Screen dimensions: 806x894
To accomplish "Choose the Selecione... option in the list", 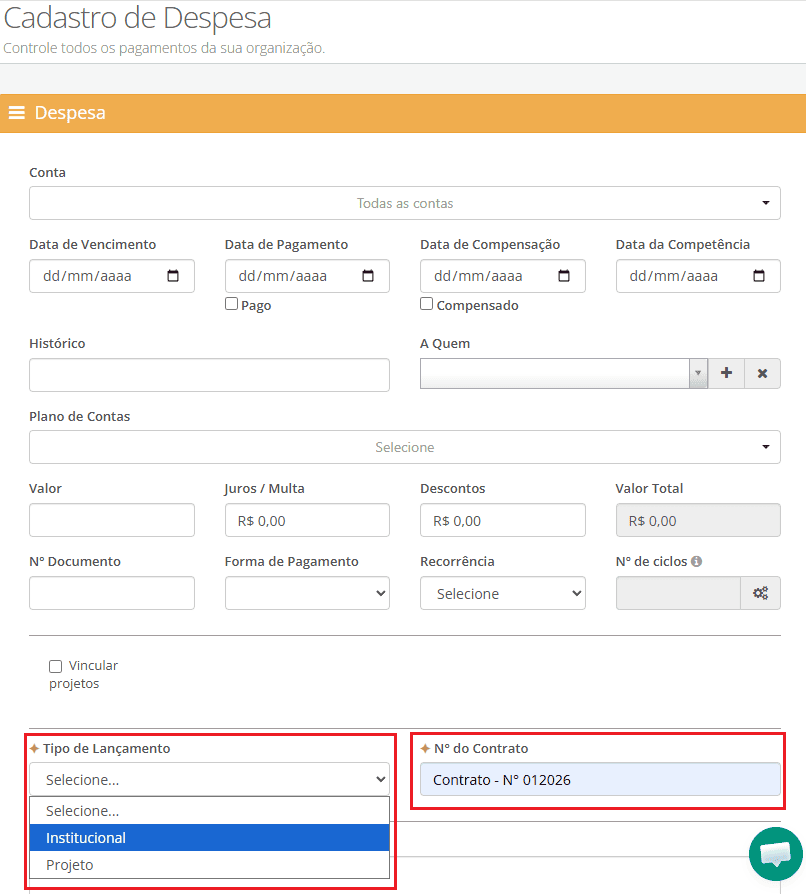I will 209,811.
